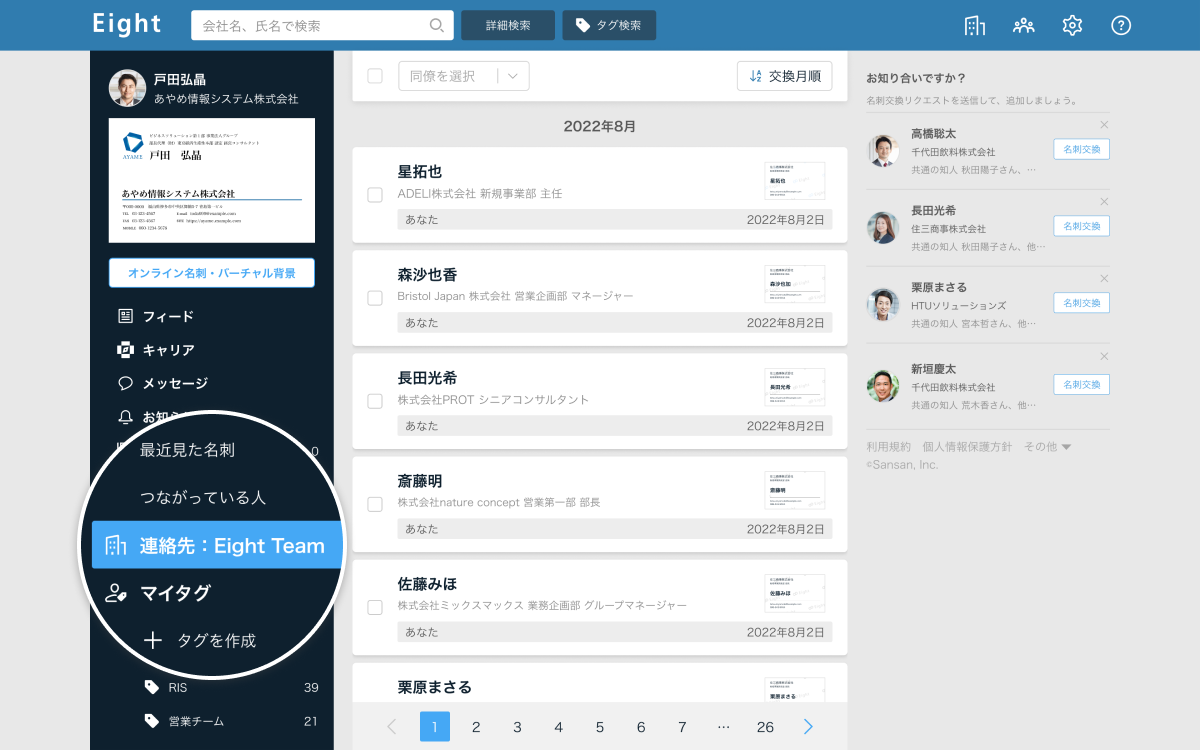Open 森沙也香's business card thumbnail
The width and height of the screenshot is (1200, 750).
pos(795,284)
